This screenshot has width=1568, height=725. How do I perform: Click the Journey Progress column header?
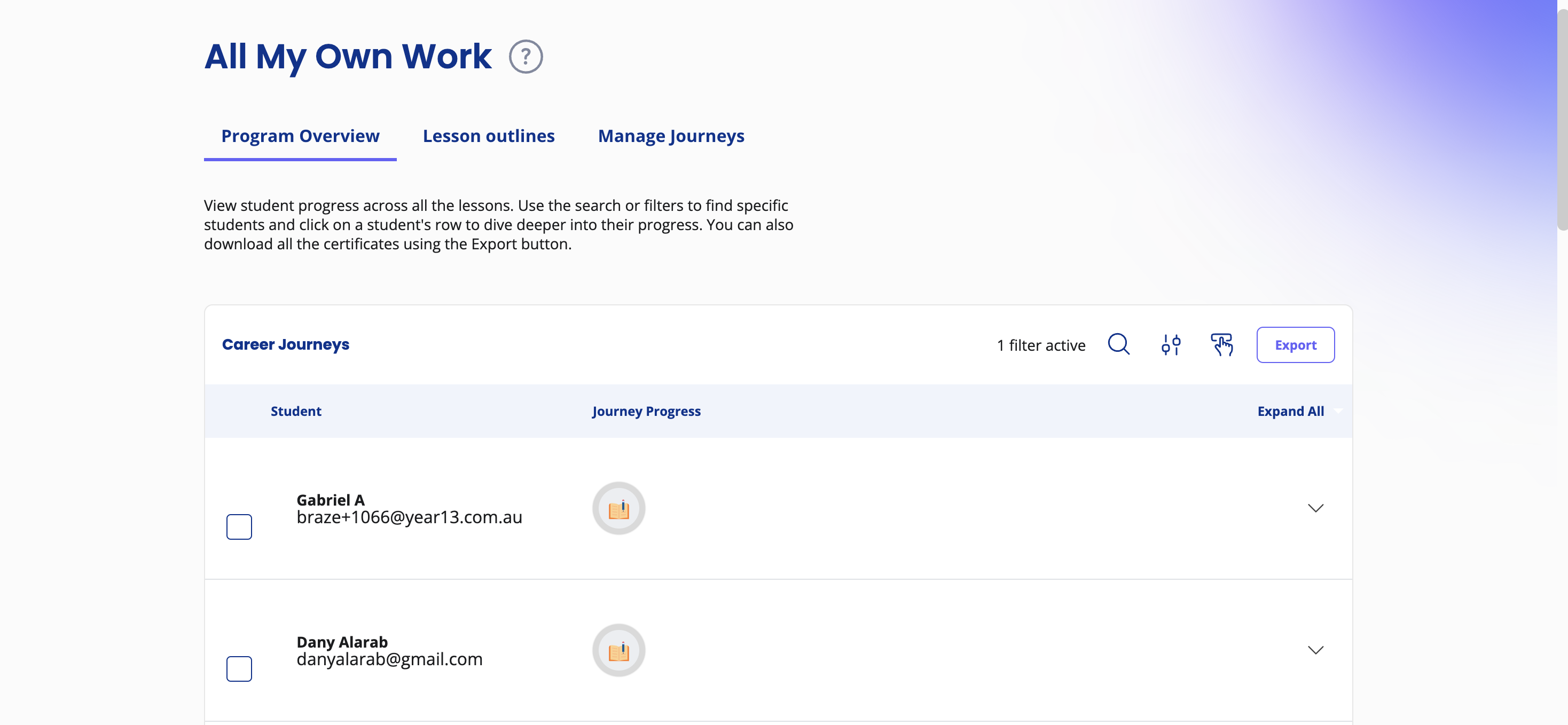tap(646, 411)
